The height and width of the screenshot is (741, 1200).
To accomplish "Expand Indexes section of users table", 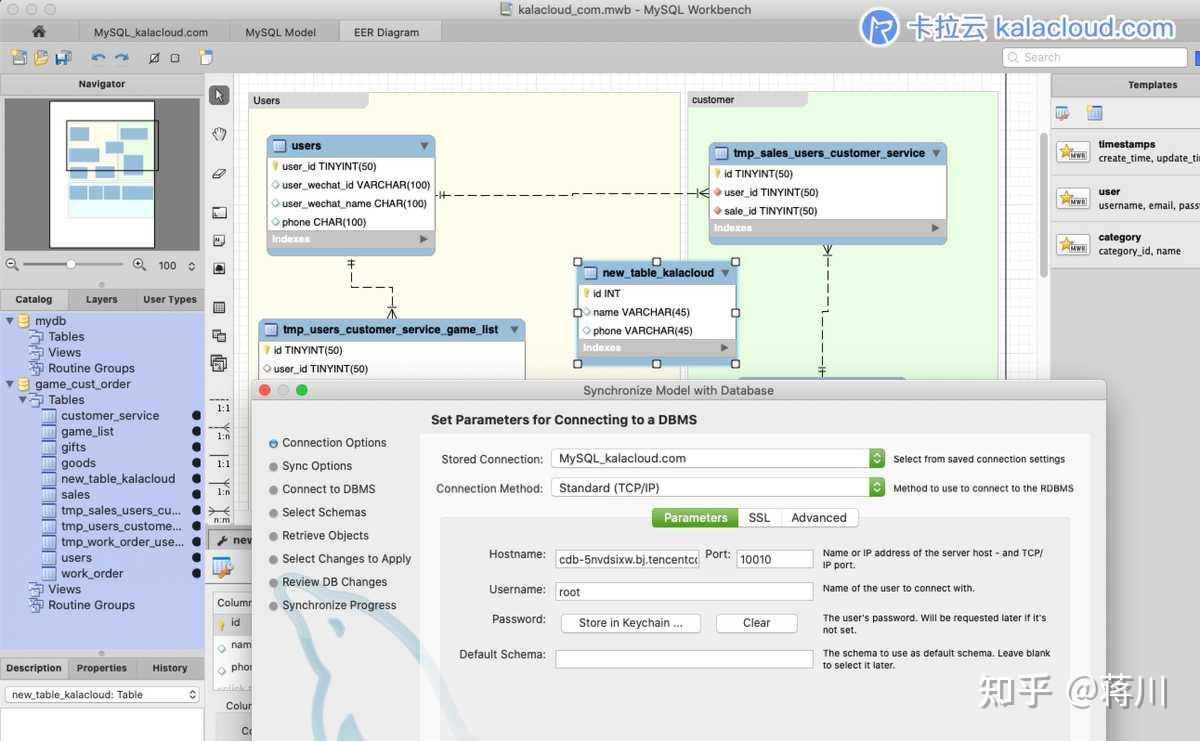I will pos(424,240).
